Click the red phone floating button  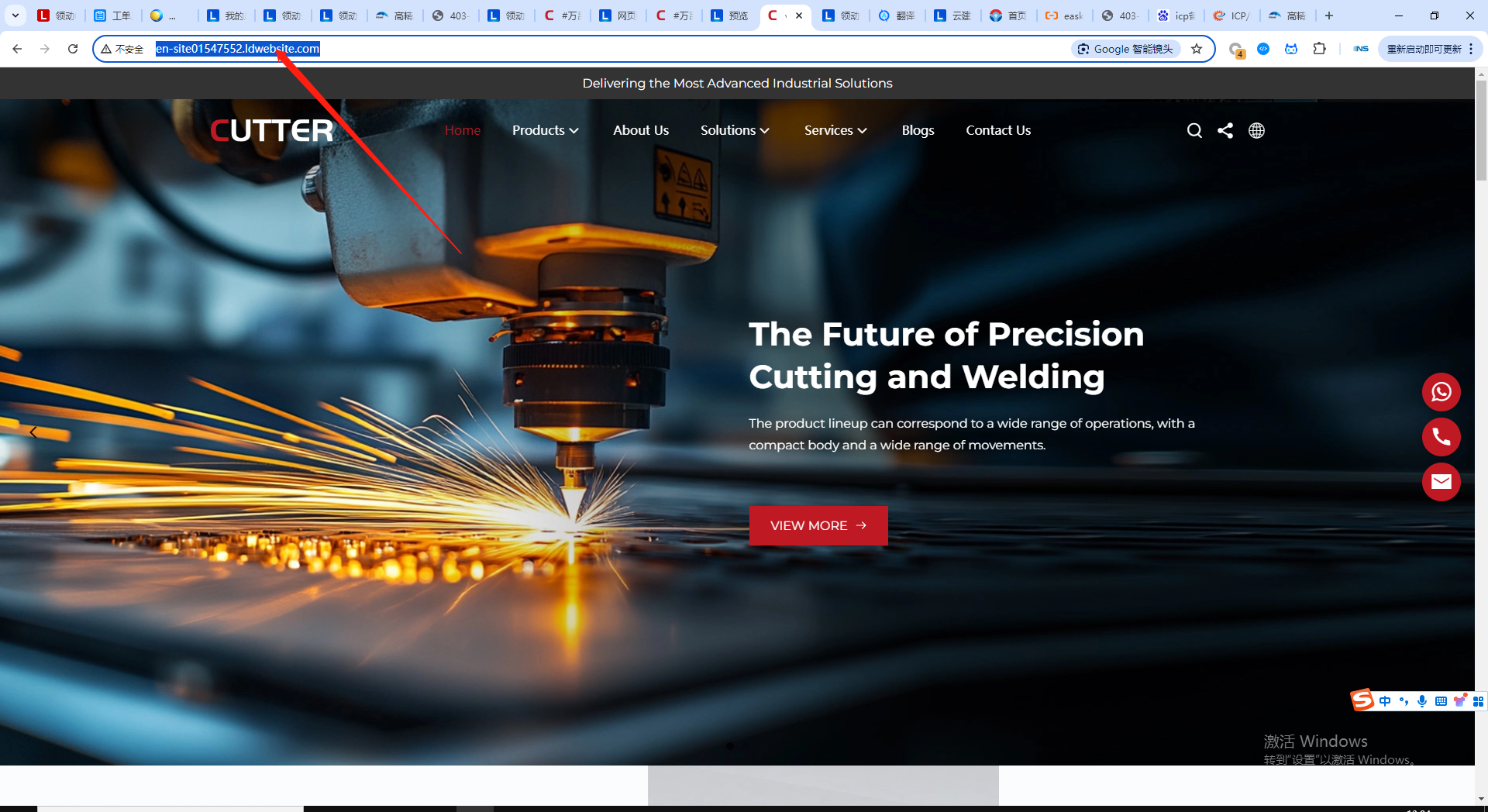[1441, 437]
